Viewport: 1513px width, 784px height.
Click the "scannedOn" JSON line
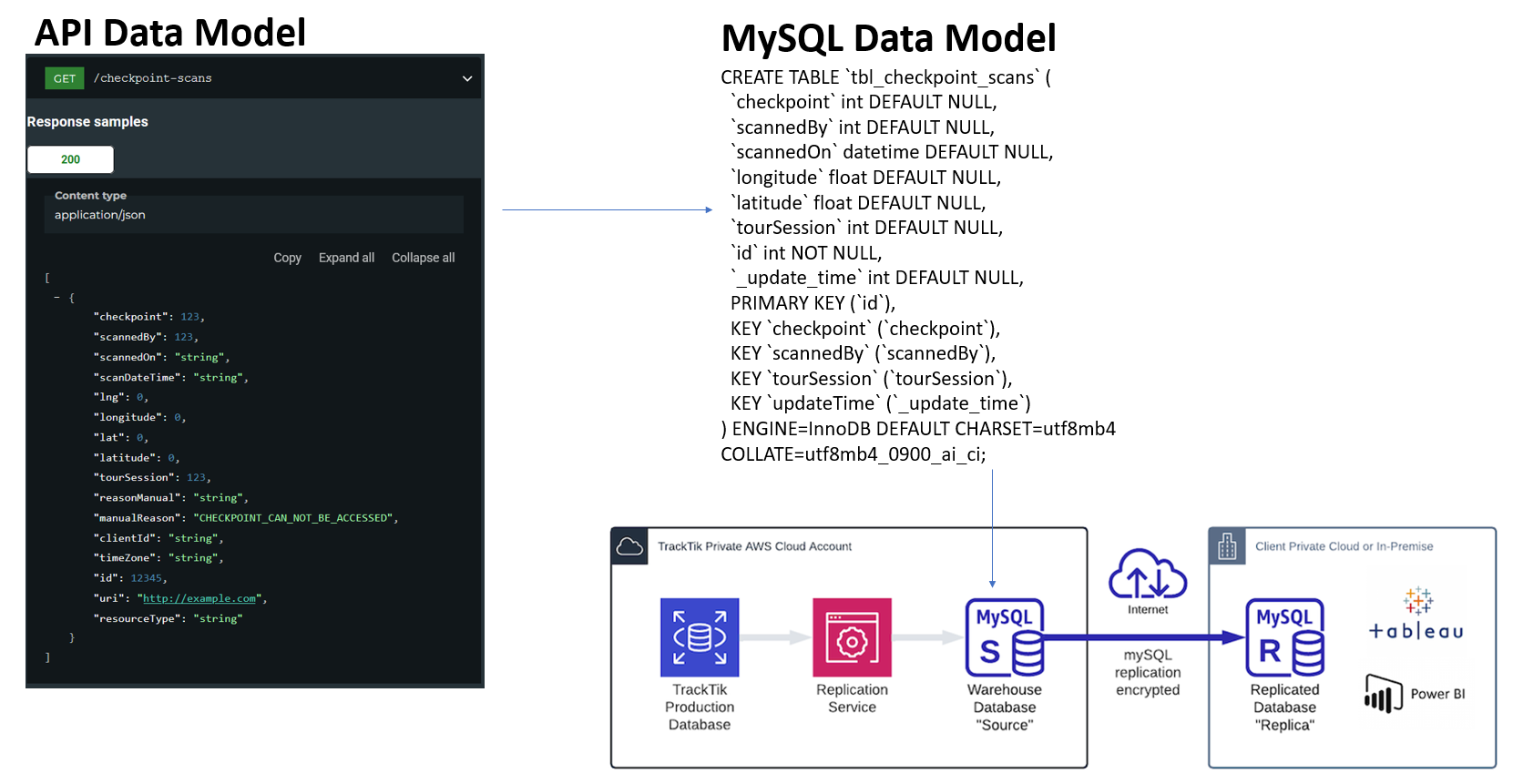point(161,357)
